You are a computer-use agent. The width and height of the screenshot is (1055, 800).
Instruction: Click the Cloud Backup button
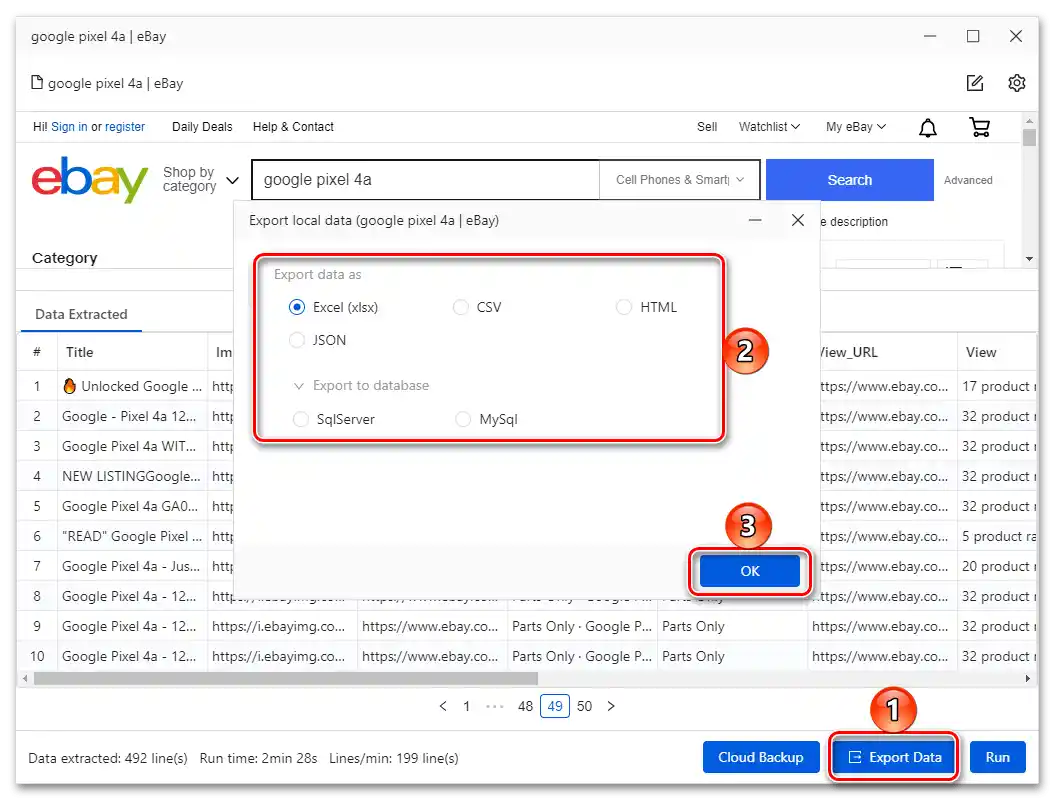[x=761, y=758]
